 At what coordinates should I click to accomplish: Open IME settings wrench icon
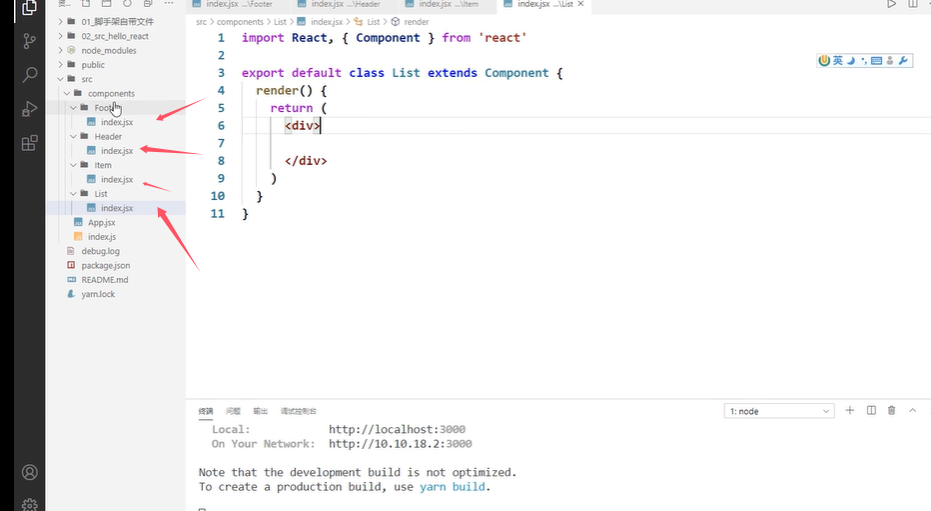(903, 60)
